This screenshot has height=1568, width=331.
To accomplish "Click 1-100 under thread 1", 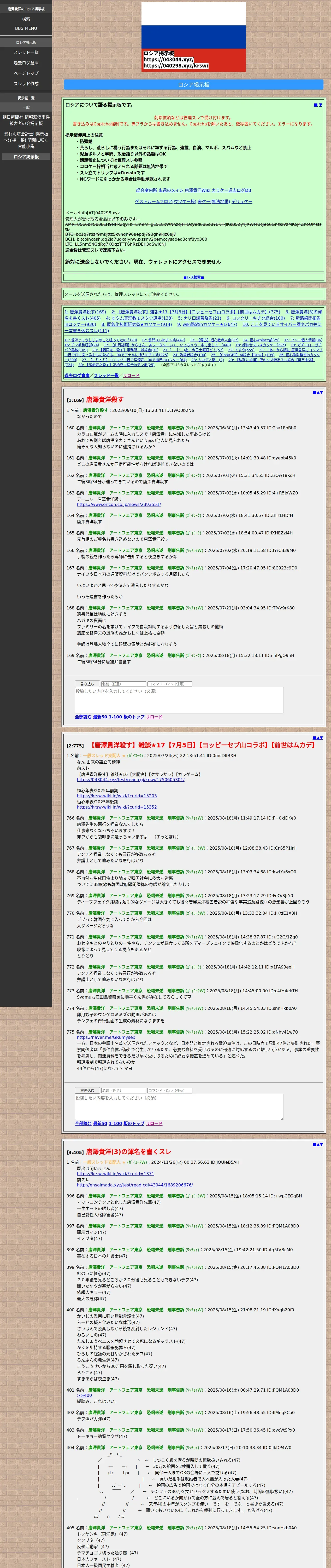I will (115, 717).
